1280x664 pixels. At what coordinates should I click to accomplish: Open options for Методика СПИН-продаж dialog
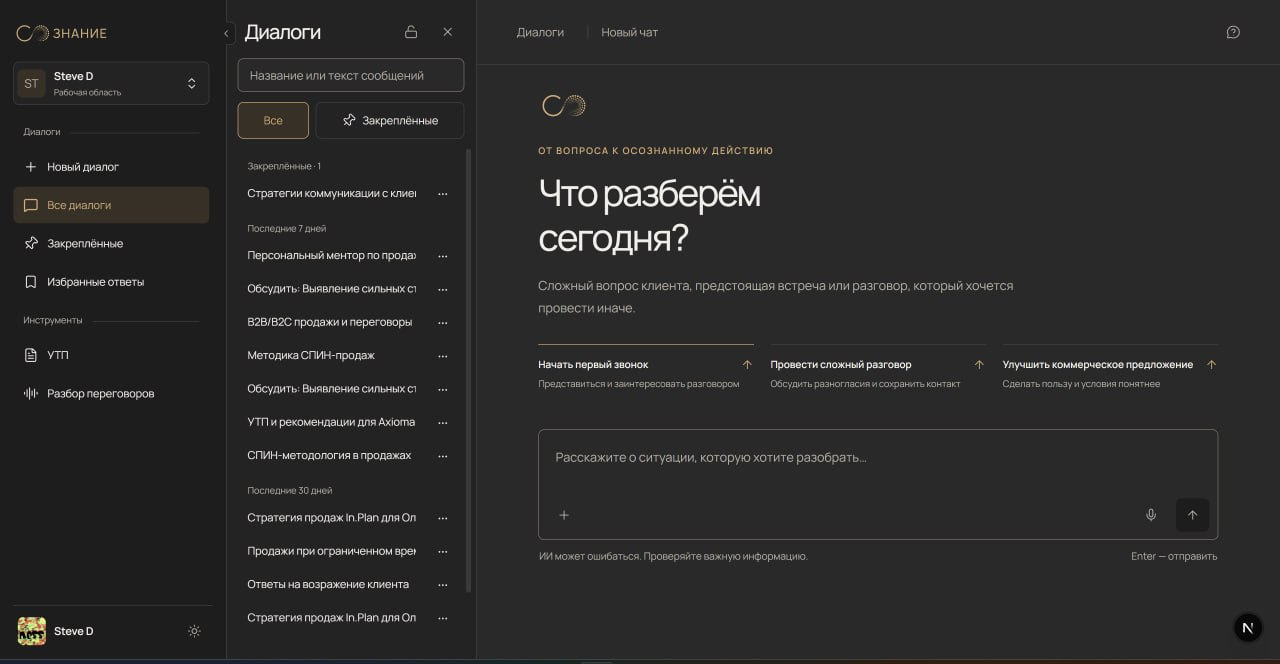click(443, 356)
